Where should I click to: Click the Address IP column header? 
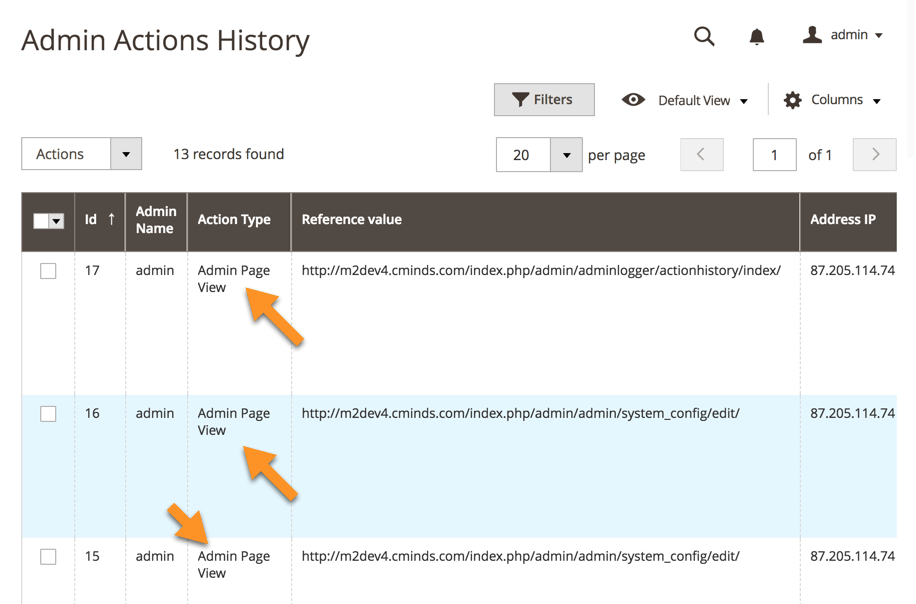[x=842, y=220]
